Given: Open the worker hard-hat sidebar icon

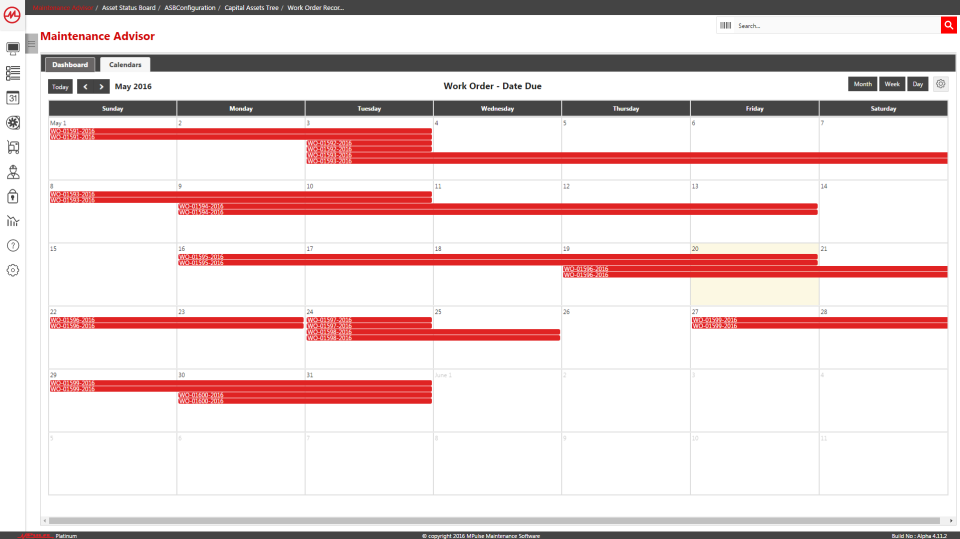Looking at the screenshot, I should coord(13,172).
